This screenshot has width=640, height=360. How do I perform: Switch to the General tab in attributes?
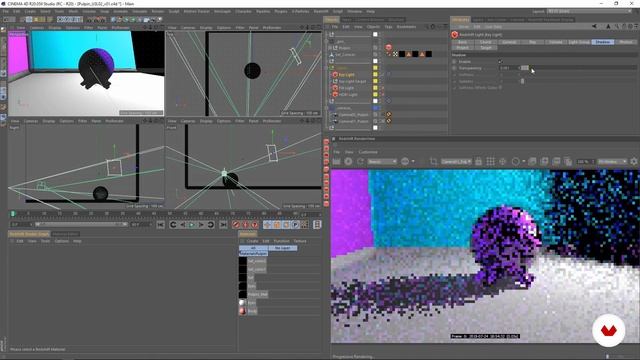pyautogui.click(x=509, y=42)
